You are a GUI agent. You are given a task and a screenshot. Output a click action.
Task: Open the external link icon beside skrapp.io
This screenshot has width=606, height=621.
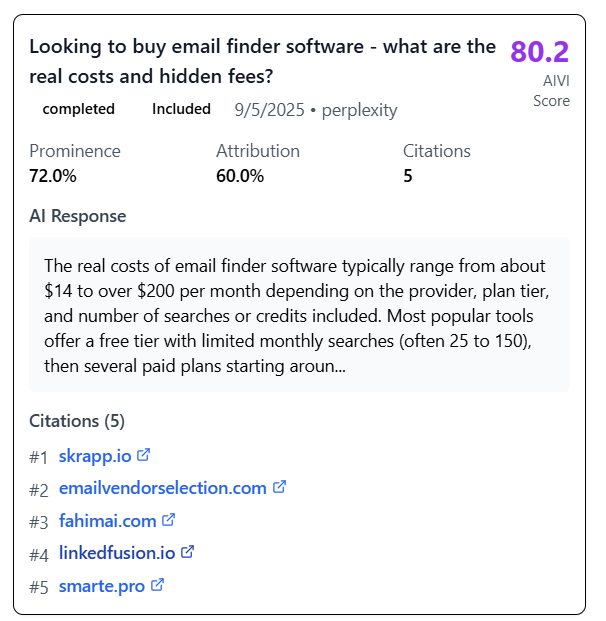click(x=143, y=455)
